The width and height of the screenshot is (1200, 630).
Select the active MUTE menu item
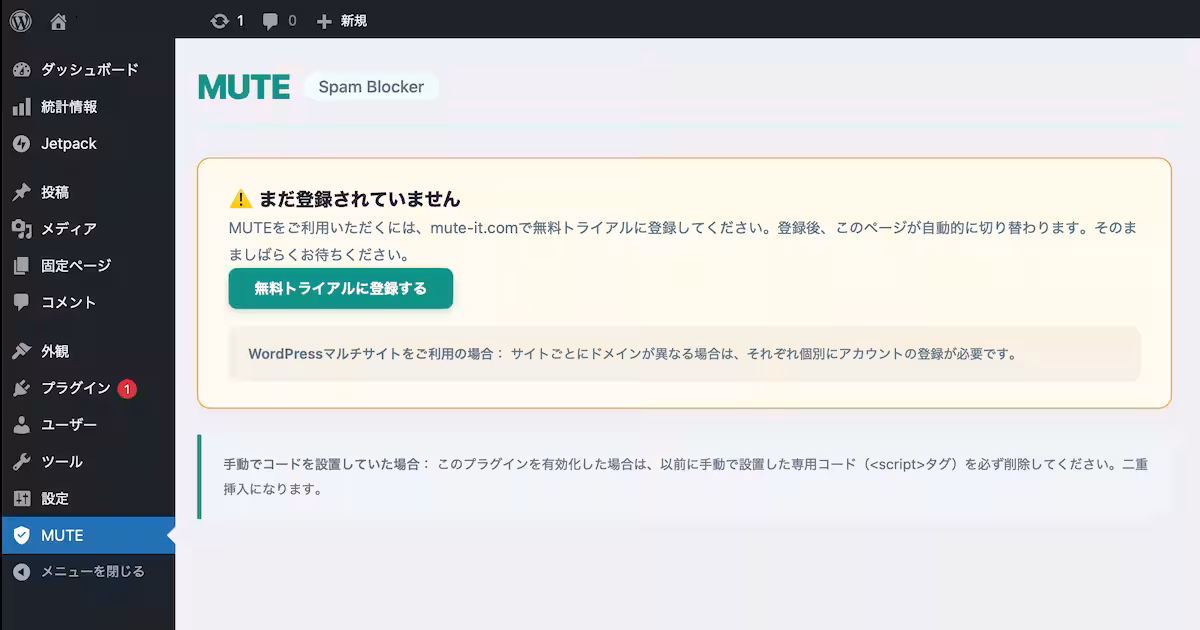[x=88, y=536]
